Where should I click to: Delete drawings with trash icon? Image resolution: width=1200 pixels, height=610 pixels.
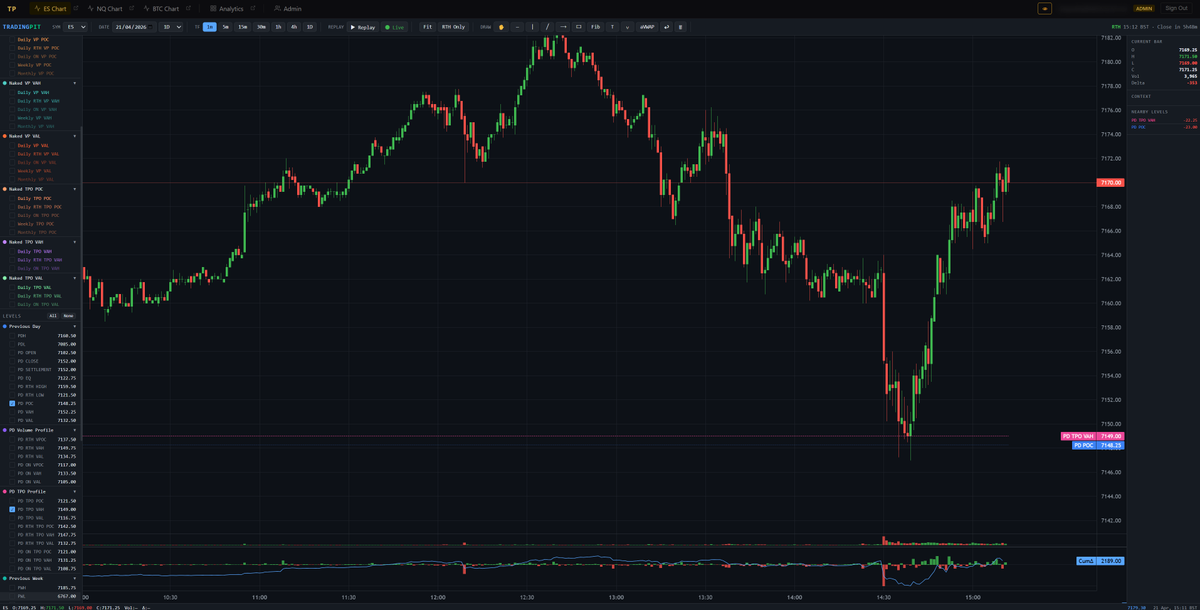(x=680, y=27)
